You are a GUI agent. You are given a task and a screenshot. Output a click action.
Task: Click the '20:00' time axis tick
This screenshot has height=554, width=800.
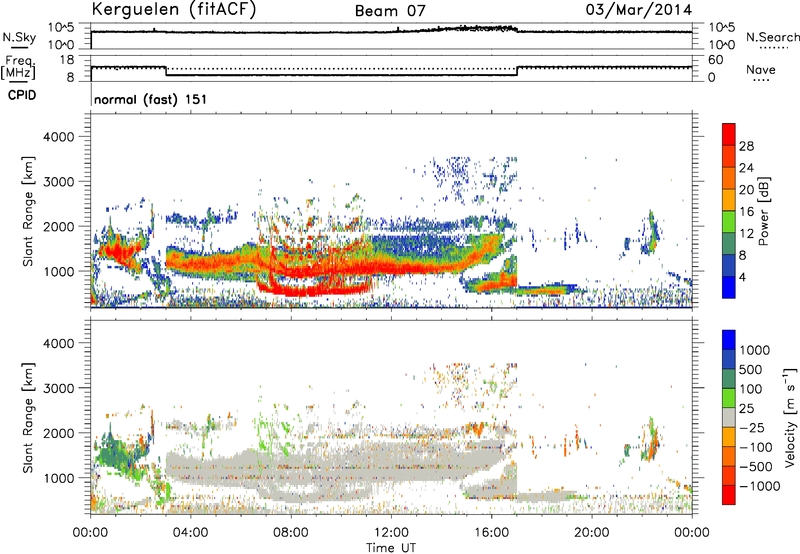pyautogui.click(x=592, y=533)
